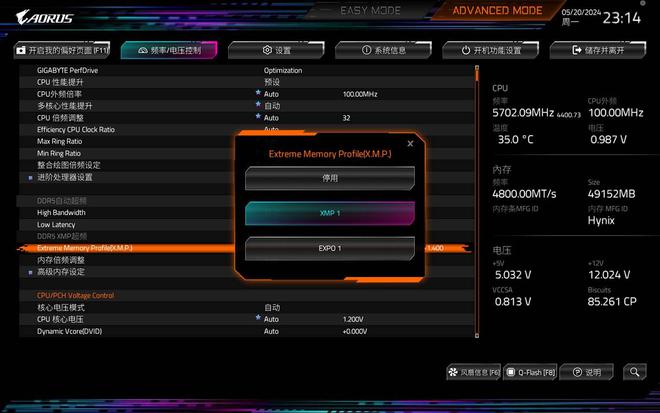Screen dimensions: 660x413
Task: Click the 5702.09MHz CPU frequency reading
Action: point(523,113)
